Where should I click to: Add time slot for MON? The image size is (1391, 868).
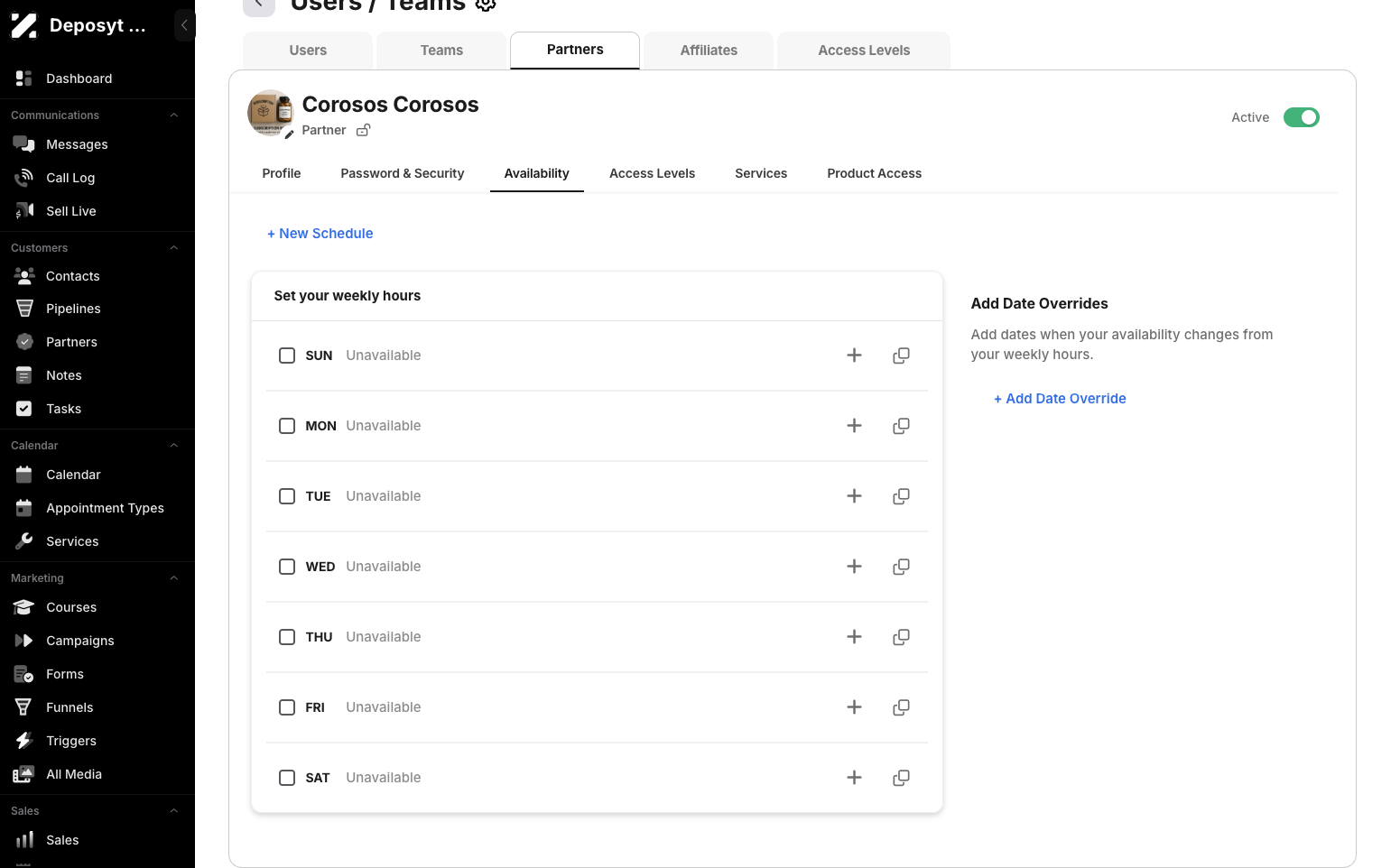click(x=854, y=426)
